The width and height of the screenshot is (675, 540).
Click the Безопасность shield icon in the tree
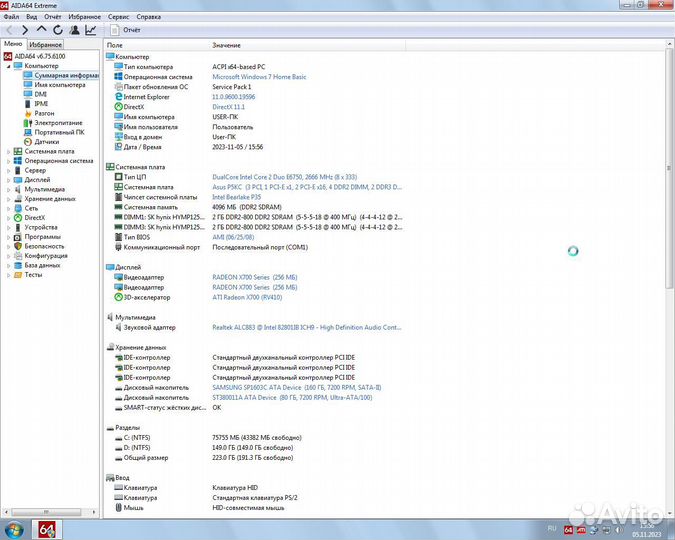18,246
